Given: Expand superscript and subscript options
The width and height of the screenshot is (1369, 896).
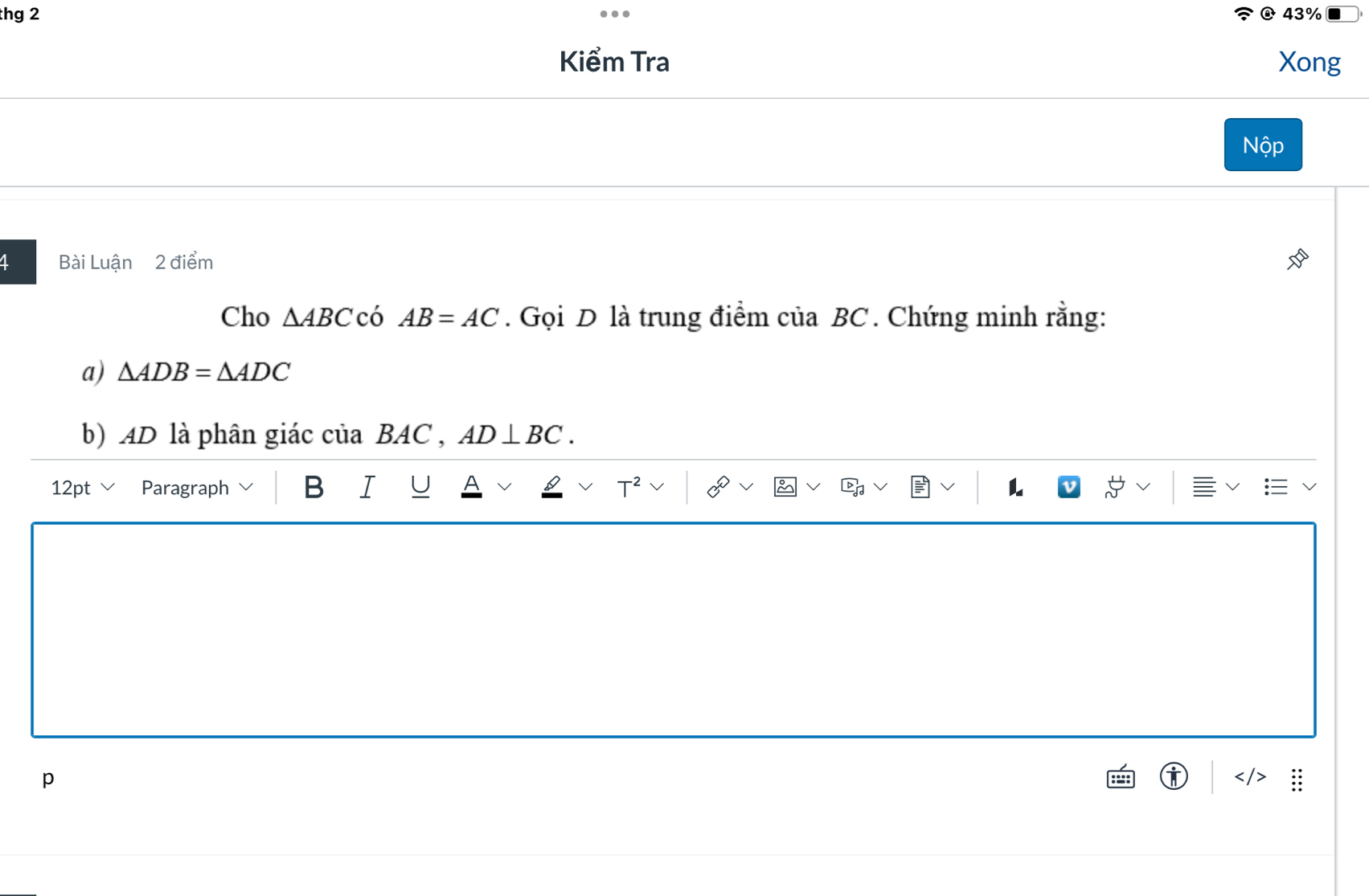Looking at the screenshot, I should pyautogui.click(x=658, y=487).
